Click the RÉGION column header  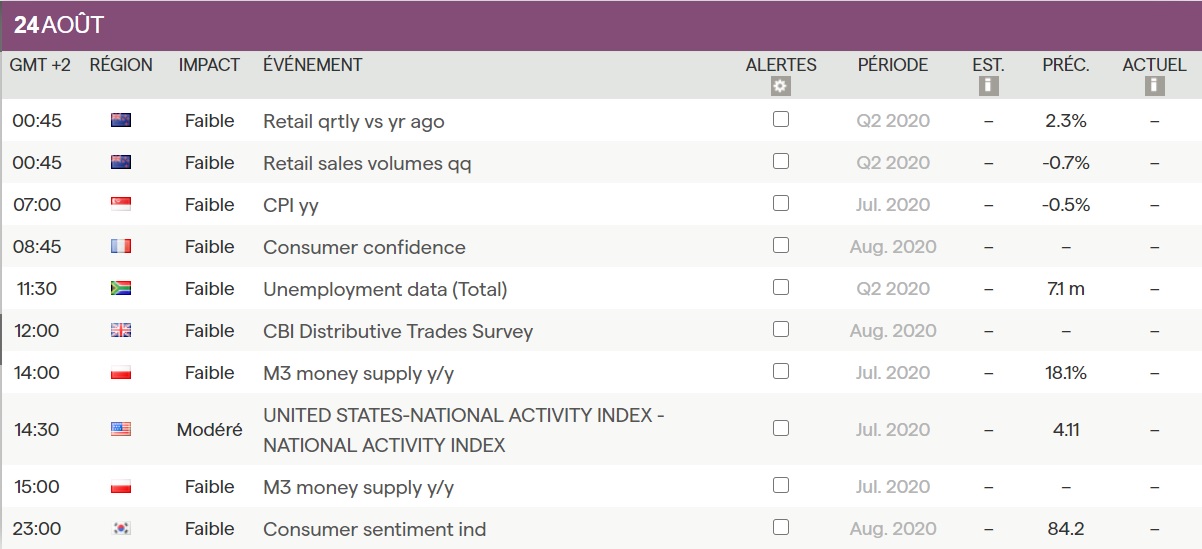(121, 65)
